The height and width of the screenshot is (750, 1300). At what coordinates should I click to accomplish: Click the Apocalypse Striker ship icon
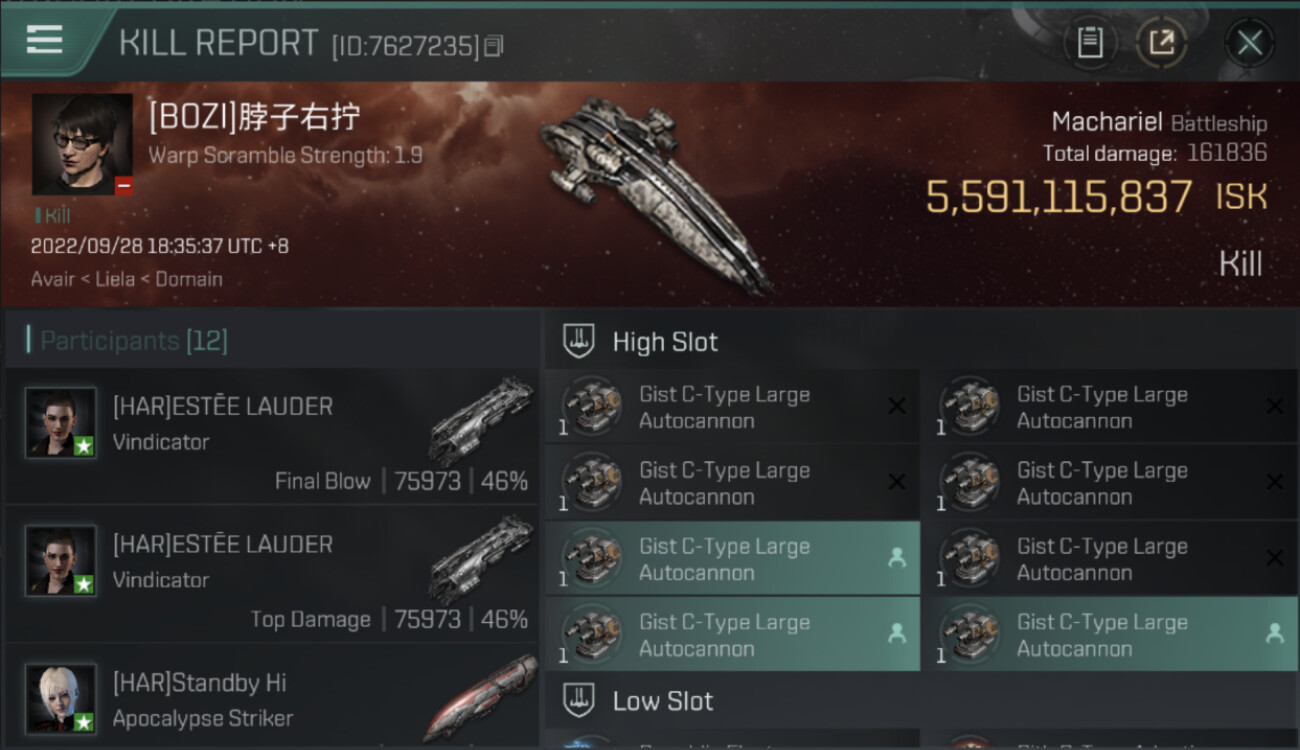click(x=481, y=697)
